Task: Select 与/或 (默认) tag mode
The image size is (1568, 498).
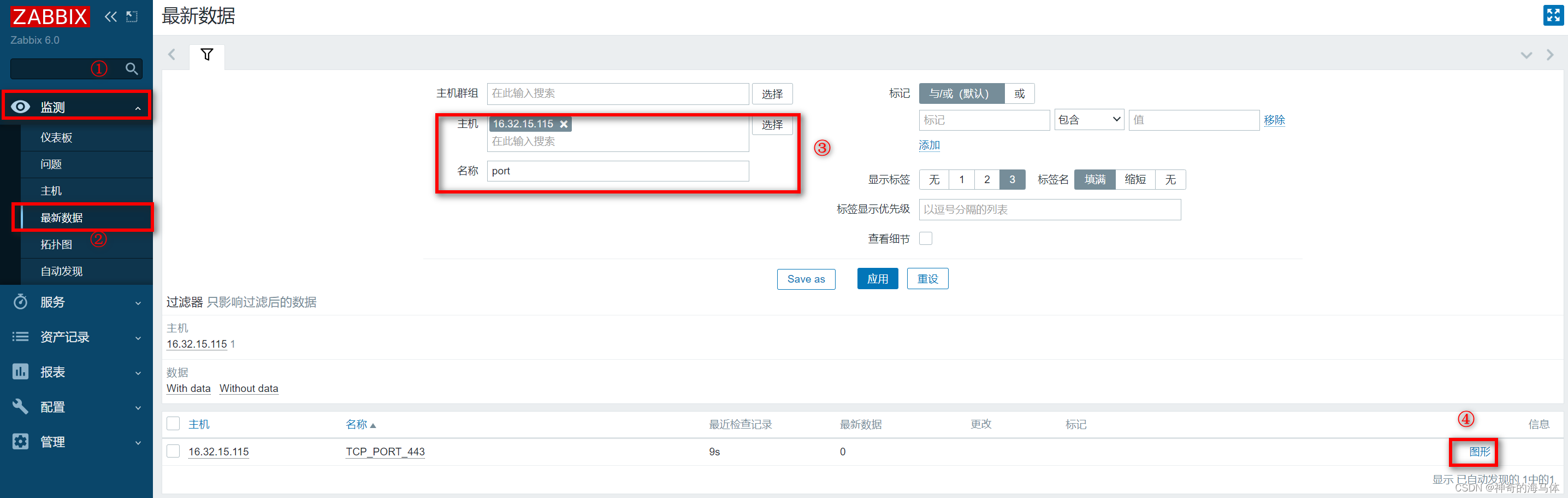Action: coord(961,93)
